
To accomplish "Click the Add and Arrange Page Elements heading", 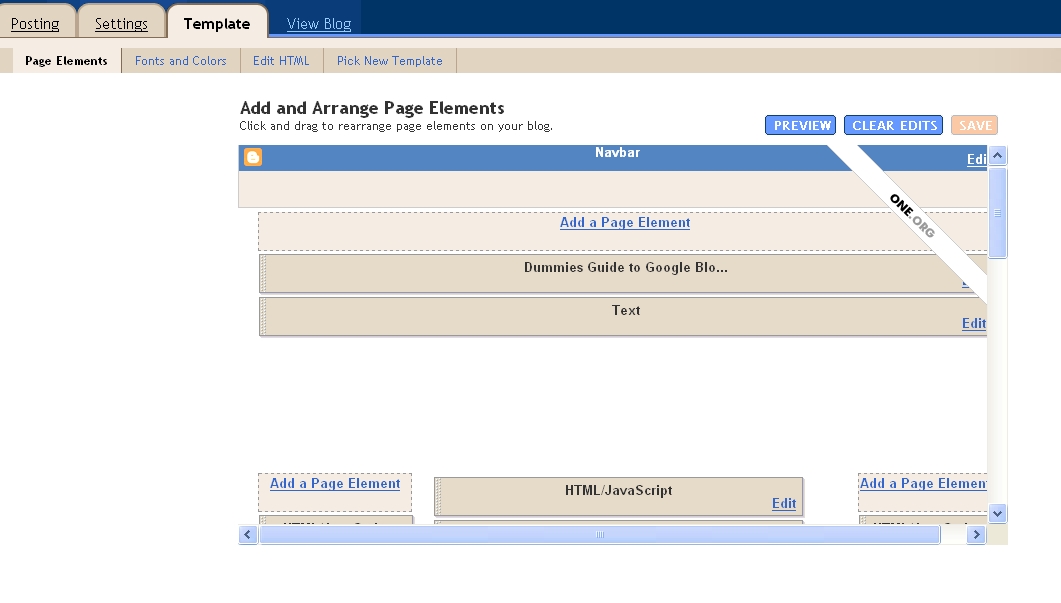I will click(372, 108).
